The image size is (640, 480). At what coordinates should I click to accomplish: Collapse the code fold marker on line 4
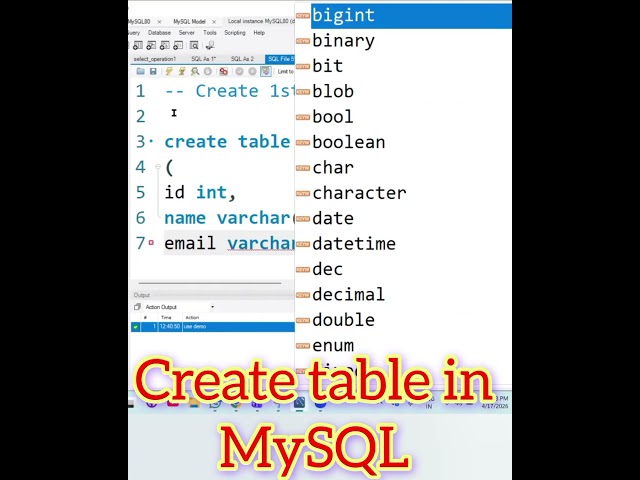(158, 167)
